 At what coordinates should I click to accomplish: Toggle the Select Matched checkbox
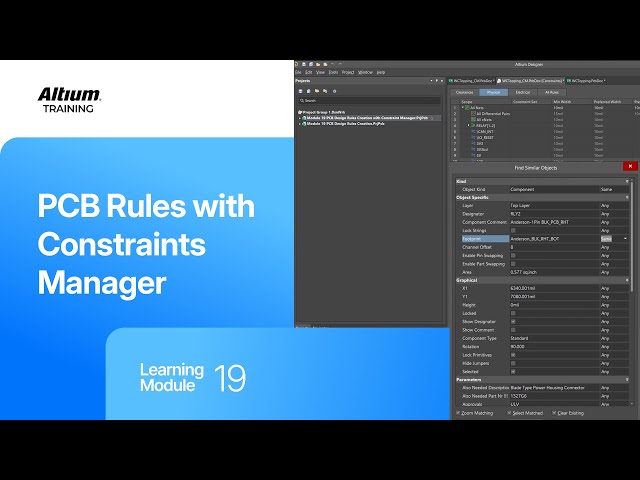(x=509, y=413)
